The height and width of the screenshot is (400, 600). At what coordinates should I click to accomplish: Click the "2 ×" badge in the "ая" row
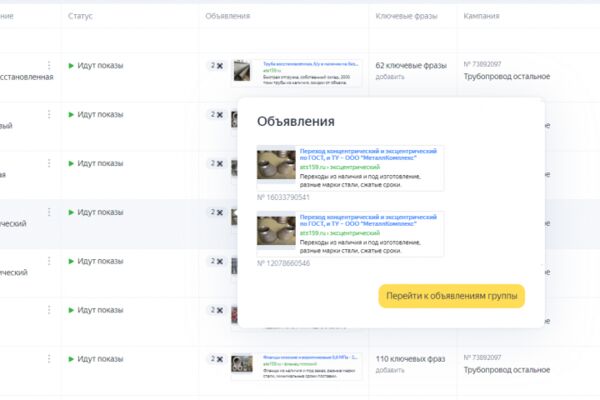216,163
